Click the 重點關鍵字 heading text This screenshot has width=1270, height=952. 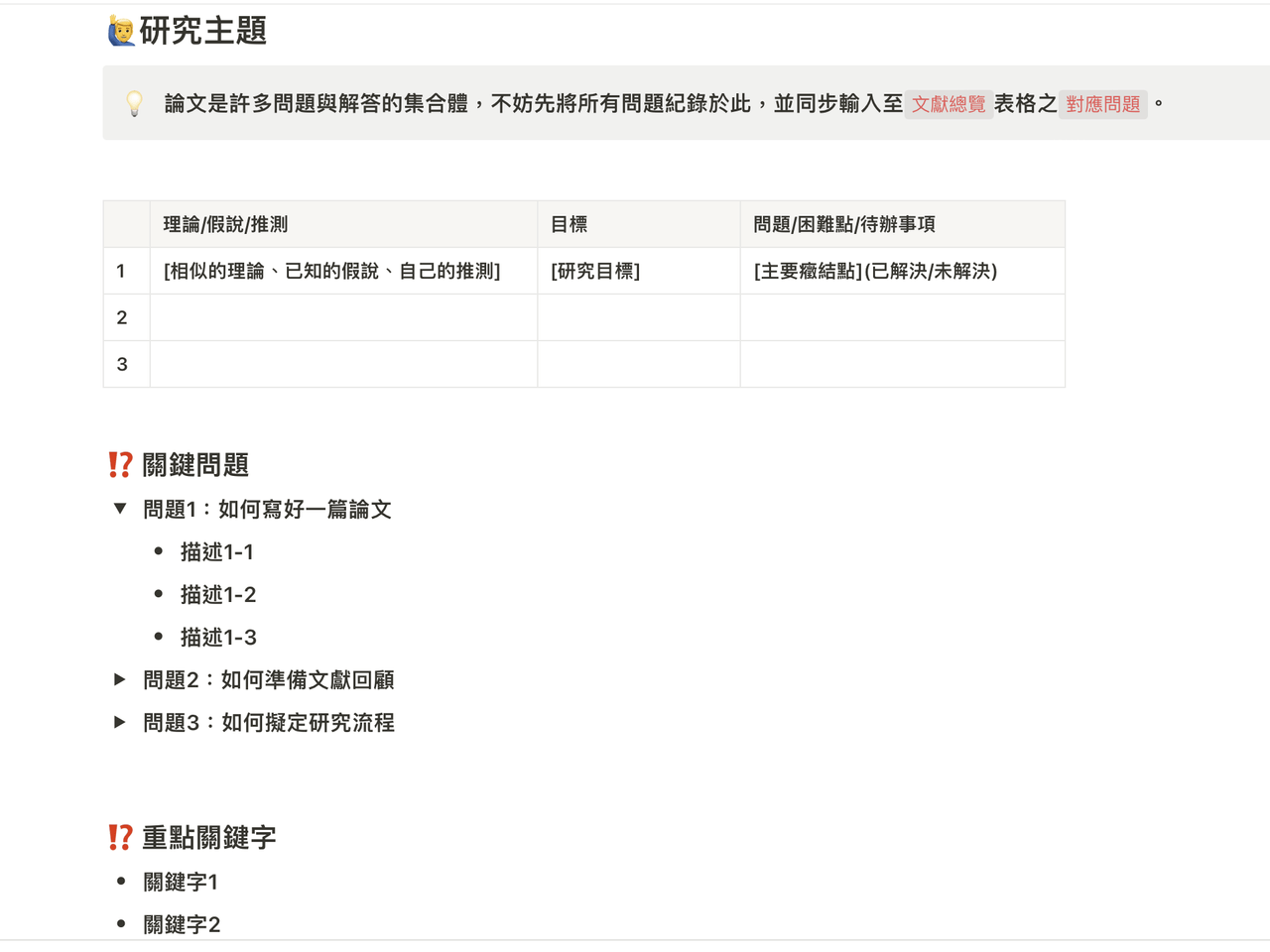pos(208,837)
